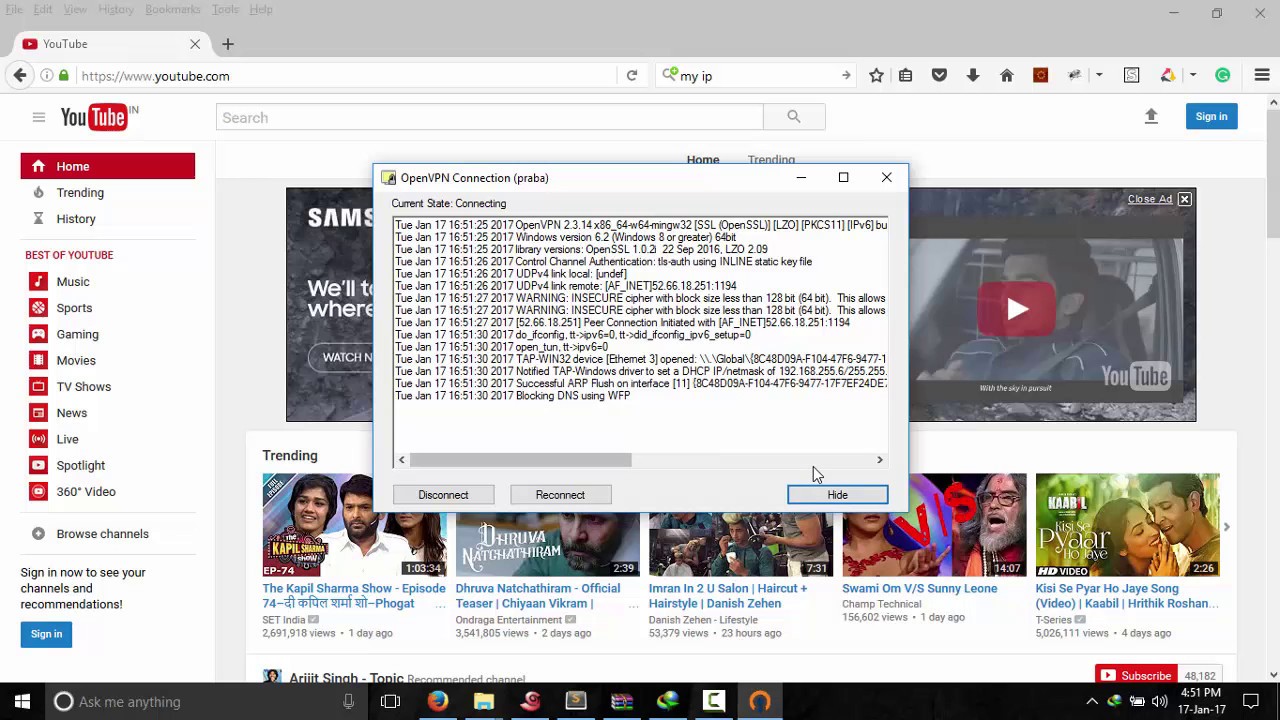Reload the page with refresh icon

click(x=632, y=76)
